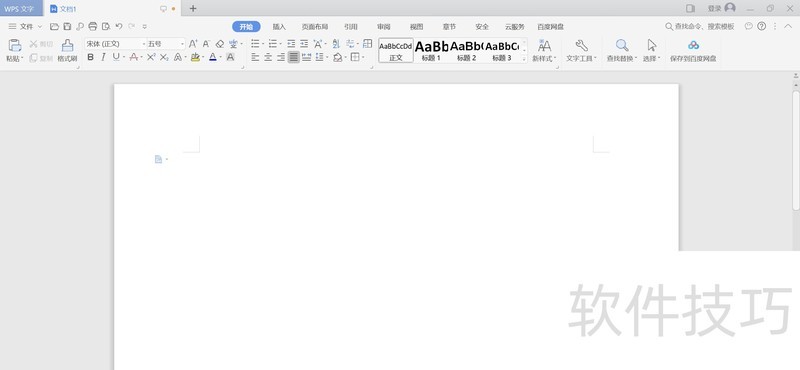Click the Undo arrow icon
The height and width of the screenshot is (370, 800).
pos(119,26)
